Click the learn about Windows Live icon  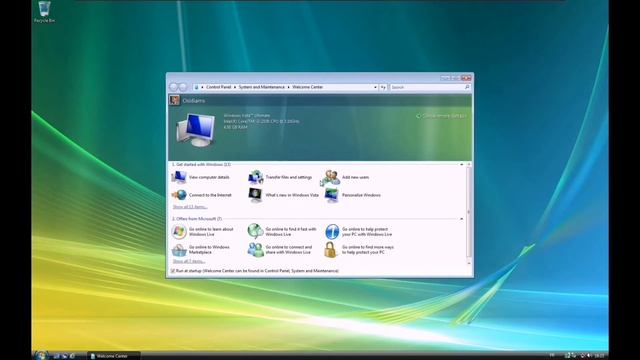coord(179,231)
